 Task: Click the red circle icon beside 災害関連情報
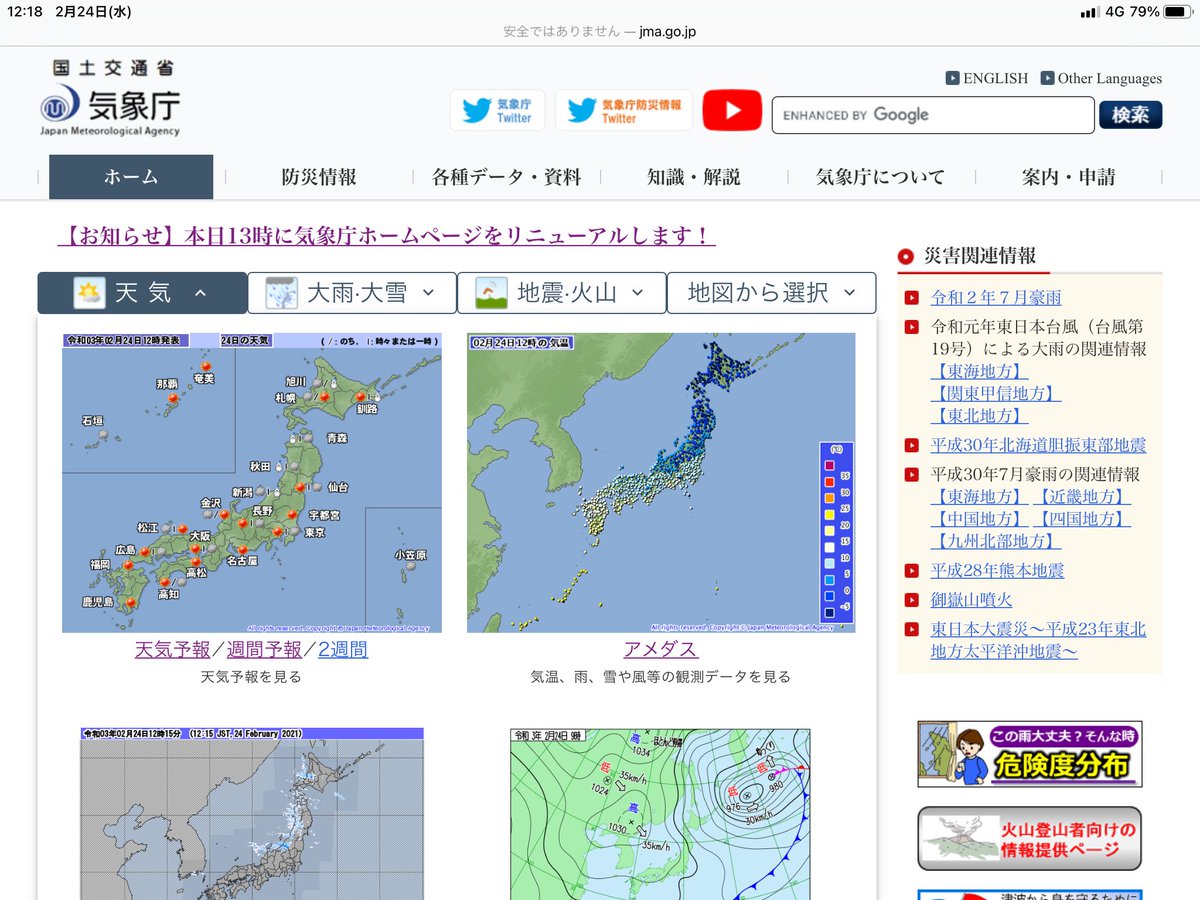click(x=906, y=256)
